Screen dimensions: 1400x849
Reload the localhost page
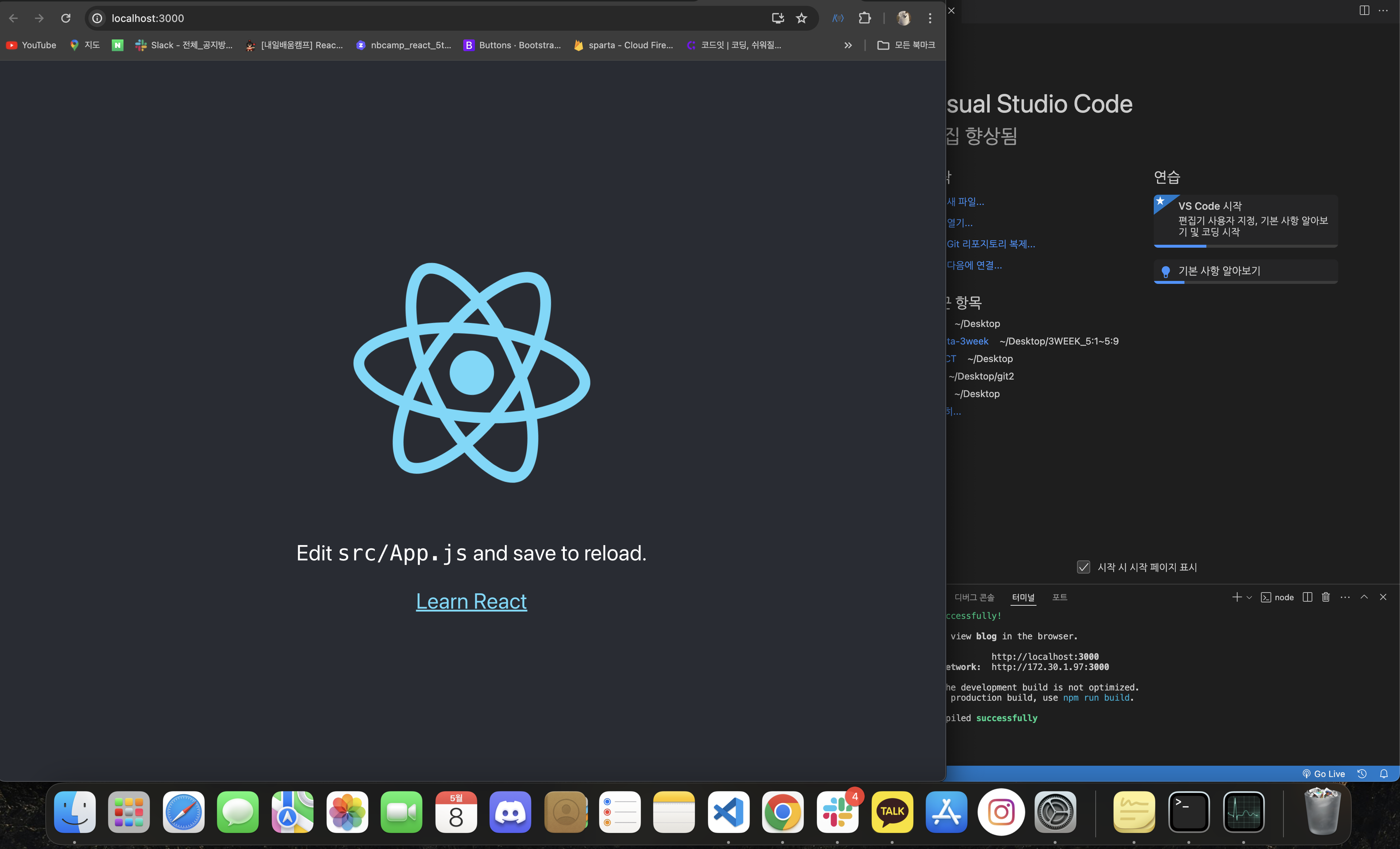[x=66, y=18]
